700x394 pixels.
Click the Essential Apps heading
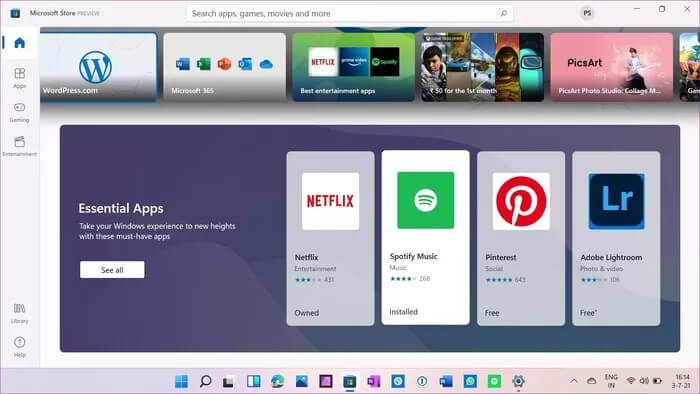(121, 208)
